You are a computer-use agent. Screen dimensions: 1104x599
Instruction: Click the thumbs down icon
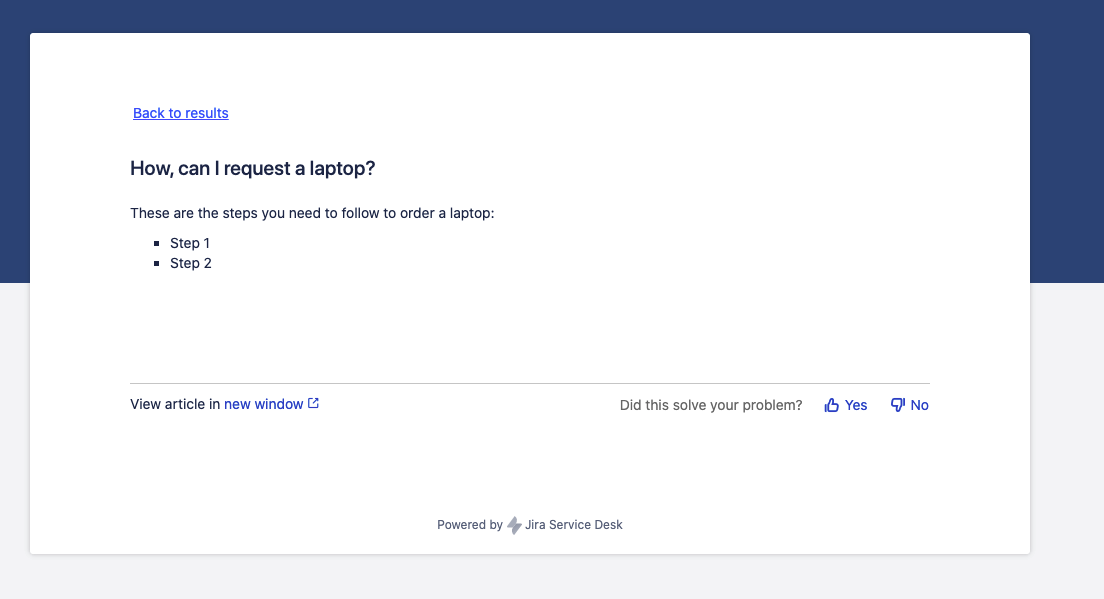(x=898, y=405)
